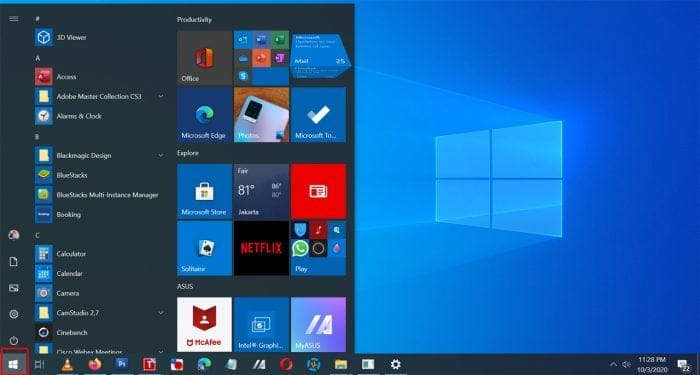The height and width of the screenshot is (375, 700).
Task: Open Firefox from the taskbar
Action: coord(95,365)
